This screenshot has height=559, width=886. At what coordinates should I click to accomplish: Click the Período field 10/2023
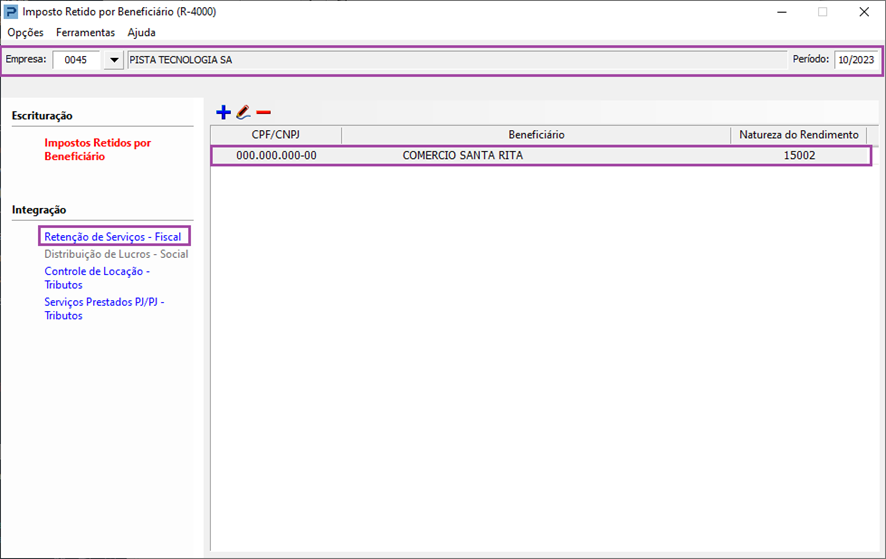tap(856, 60)
